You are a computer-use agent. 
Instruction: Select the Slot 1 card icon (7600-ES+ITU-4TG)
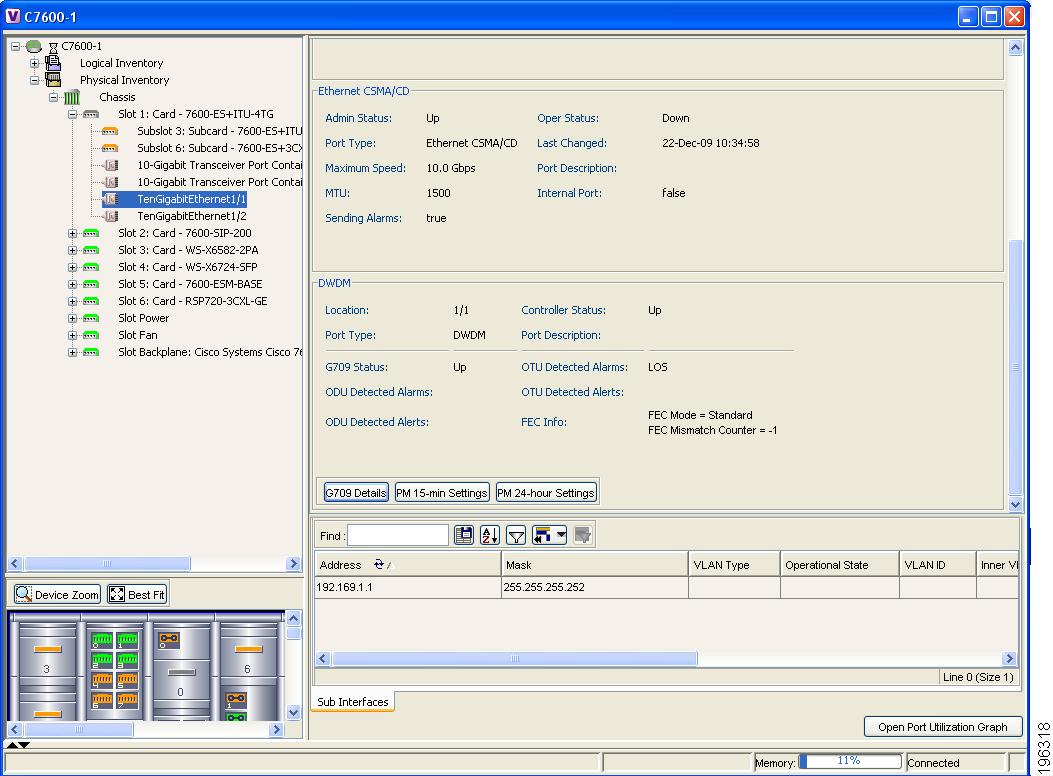[x=91, y=114]
